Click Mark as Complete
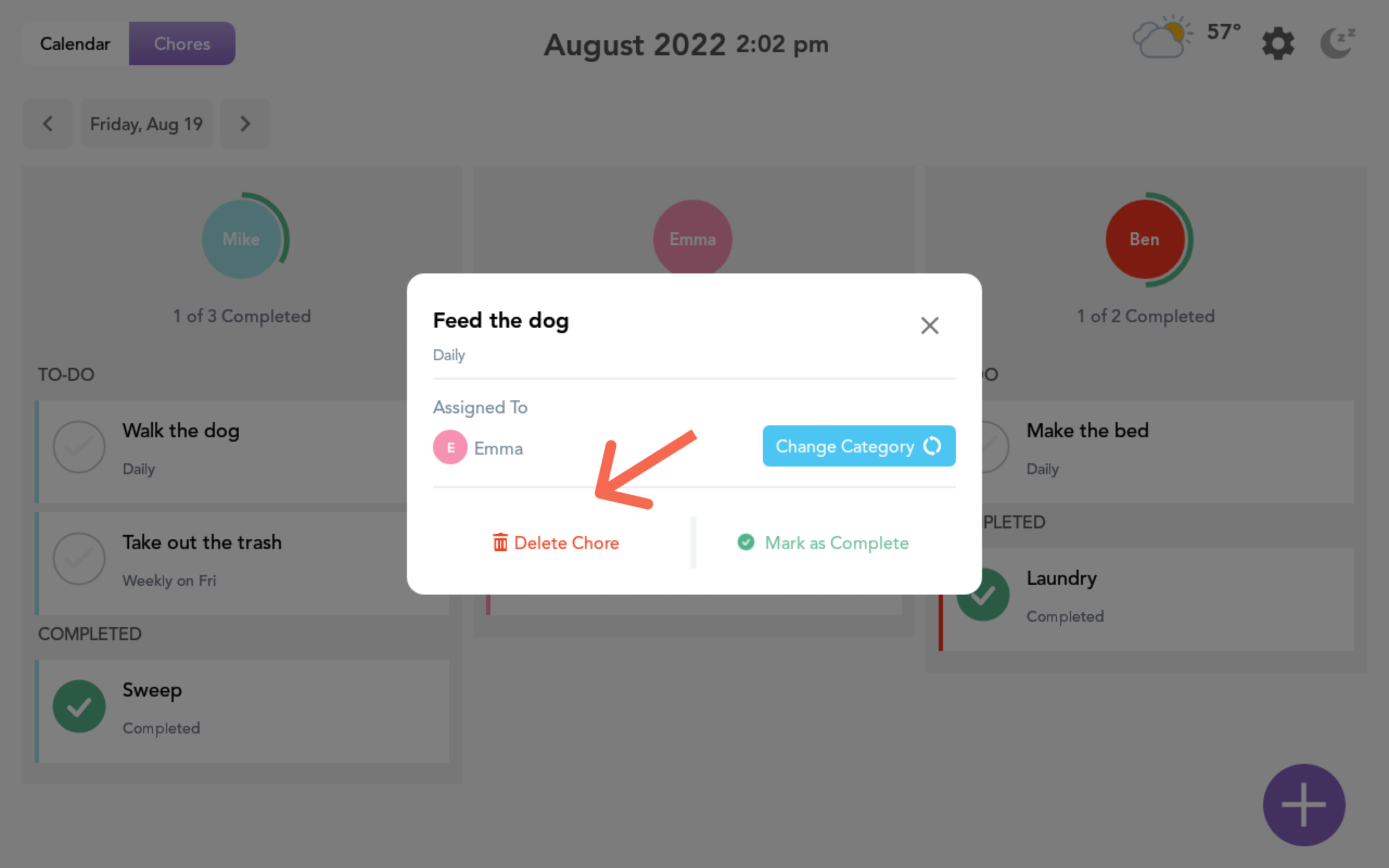The image size is (1389, 868). click(x=823, y=542)
